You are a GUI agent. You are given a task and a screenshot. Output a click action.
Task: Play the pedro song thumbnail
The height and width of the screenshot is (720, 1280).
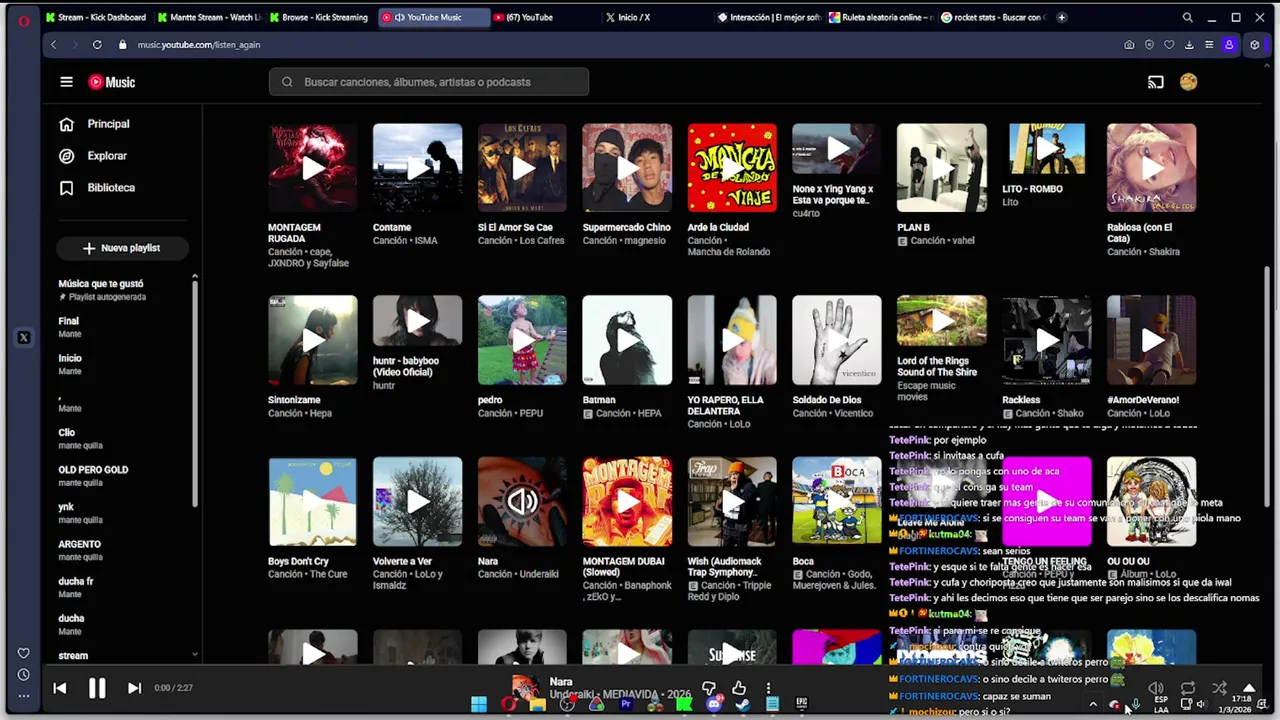[x=522, y=340]
